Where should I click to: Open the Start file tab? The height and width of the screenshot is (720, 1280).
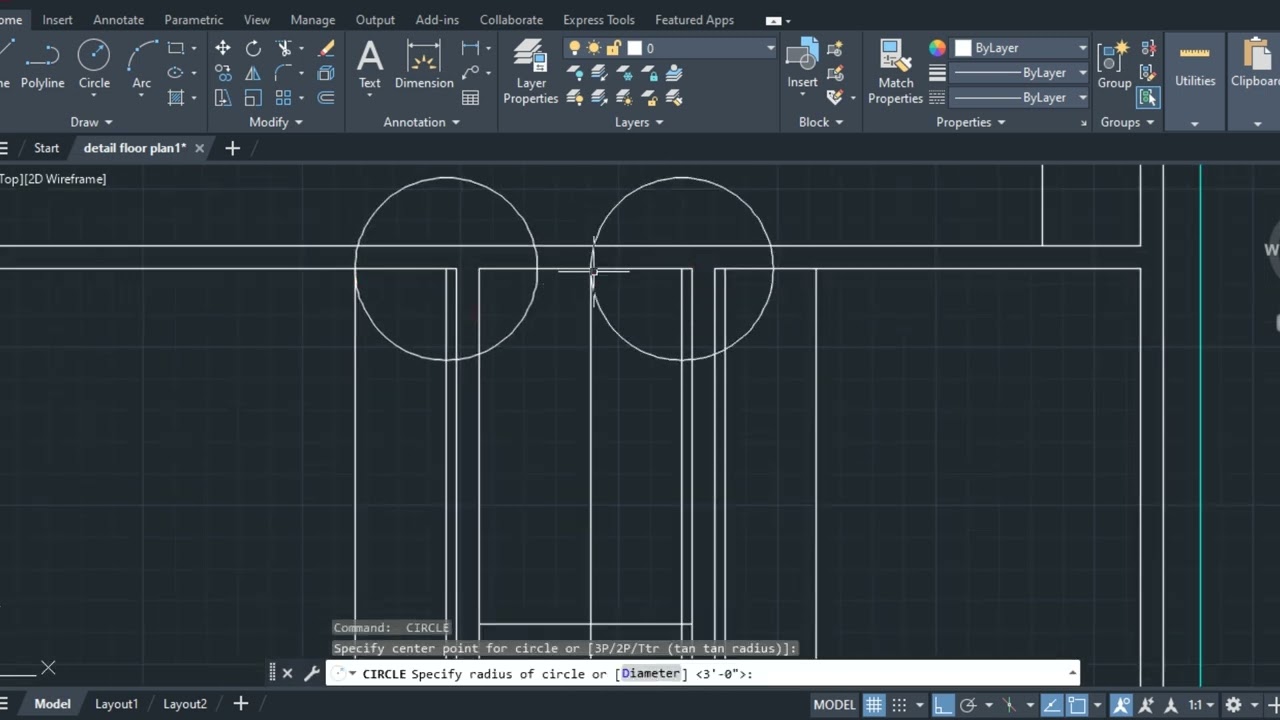pyautogui.click(x=46, y=148)
